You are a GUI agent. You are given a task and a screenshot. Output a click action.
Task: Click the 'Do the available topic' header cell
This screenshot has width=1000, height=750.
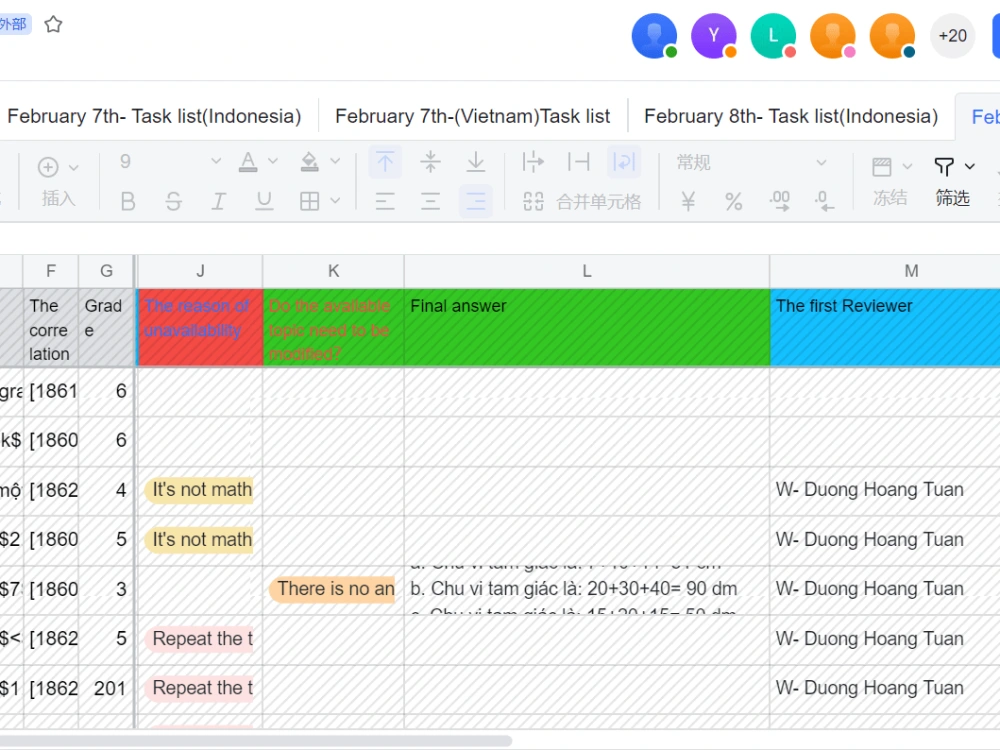click(334, 328)
